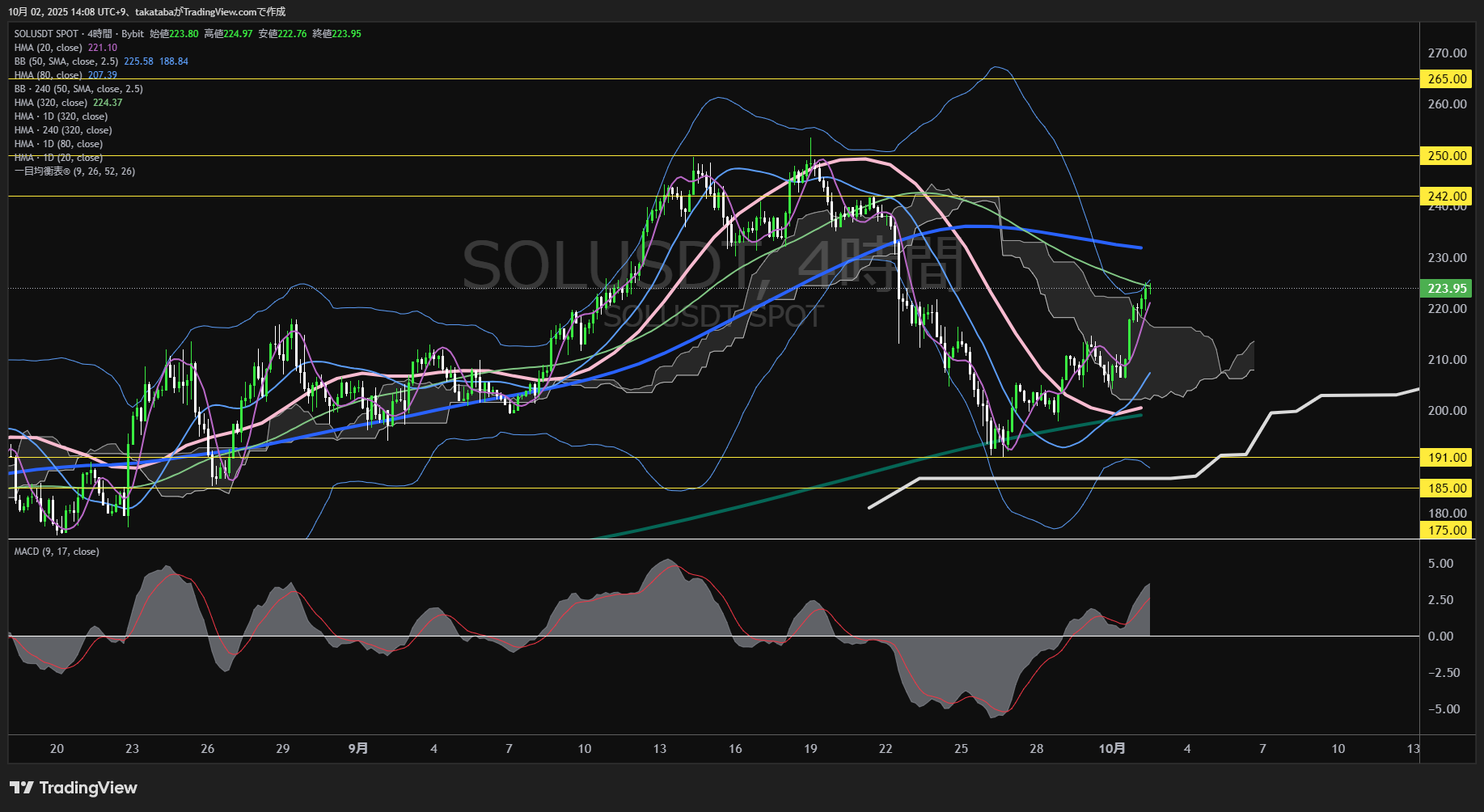
Task: Click the BB · 240 (50, SMA, close, 2.5) legend
Action: click(78, 89)
